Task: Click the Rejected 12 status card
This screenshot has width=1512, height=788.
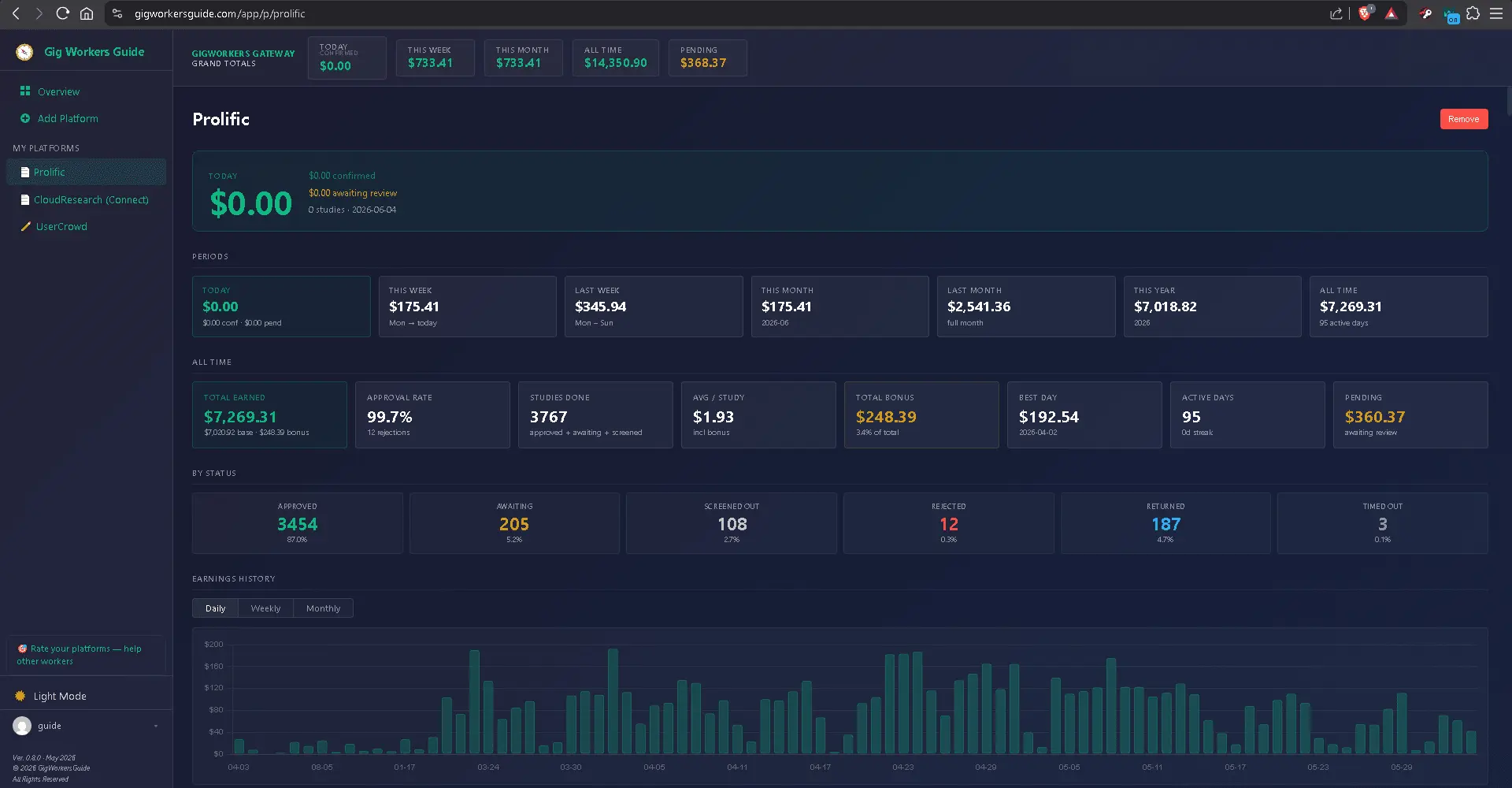Action: [949, 523]
